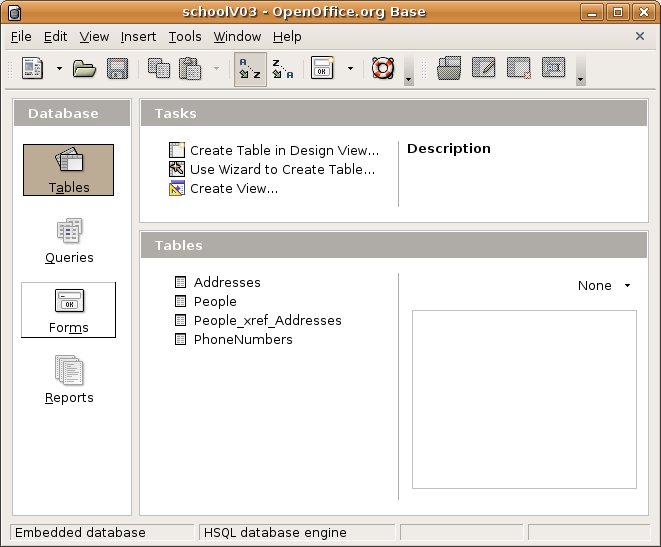Maximize the Base window

tap(618, 12)
